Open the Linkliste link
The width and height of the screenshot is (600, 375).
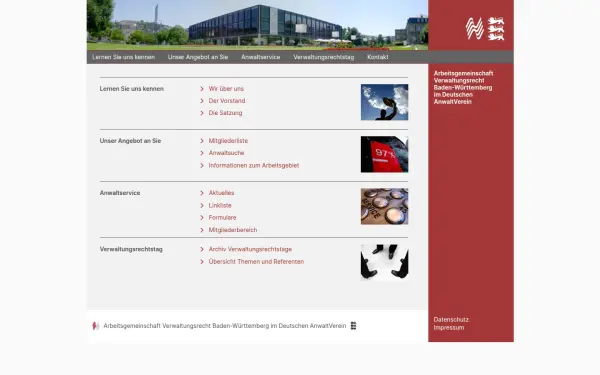click(x=220, y=205)
